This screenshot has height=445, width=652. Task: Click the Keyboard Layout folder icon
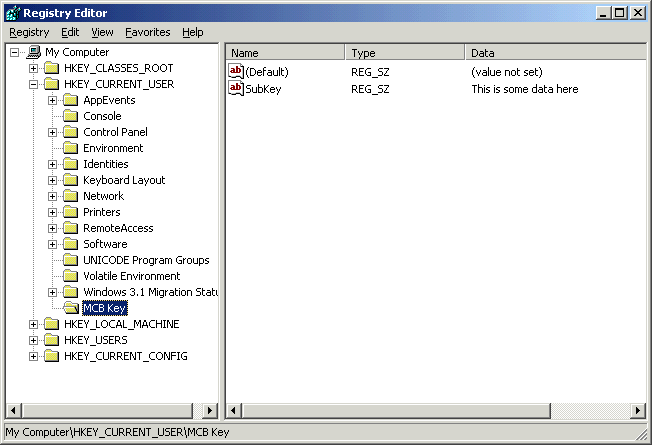(x=71, y=180)
